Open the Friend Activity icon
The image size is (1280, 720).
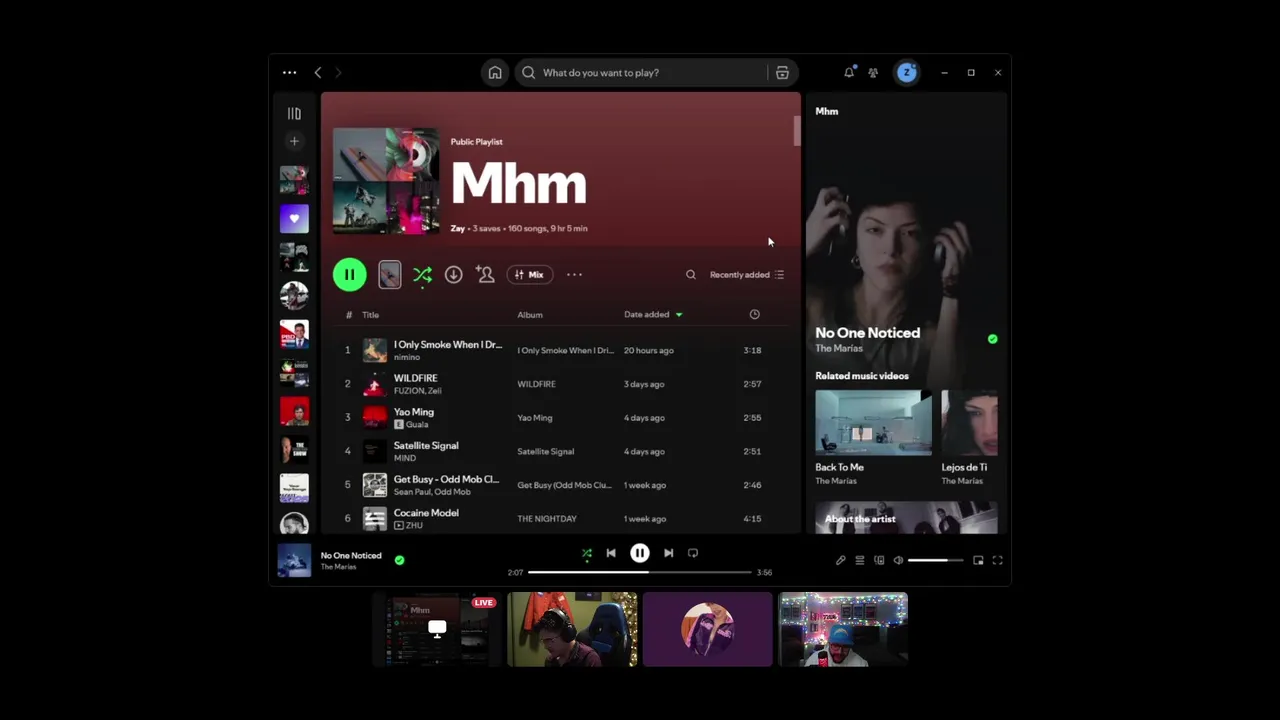click(873, 73)
